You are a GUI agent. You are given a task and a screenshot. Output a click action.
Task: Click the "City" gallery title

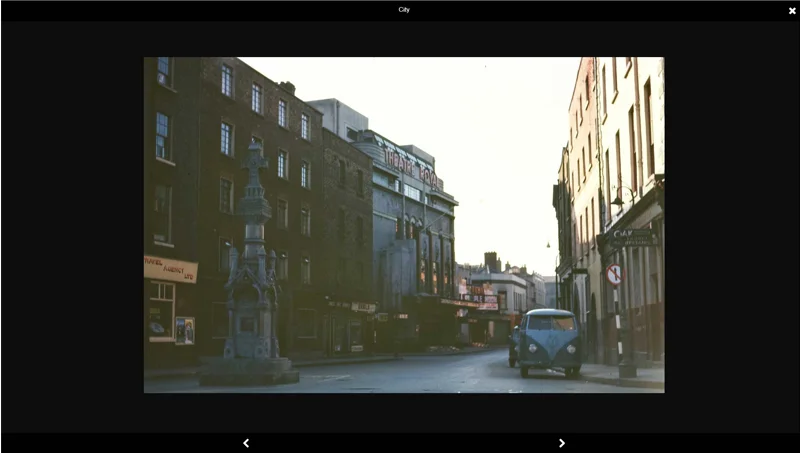point(404,10)
